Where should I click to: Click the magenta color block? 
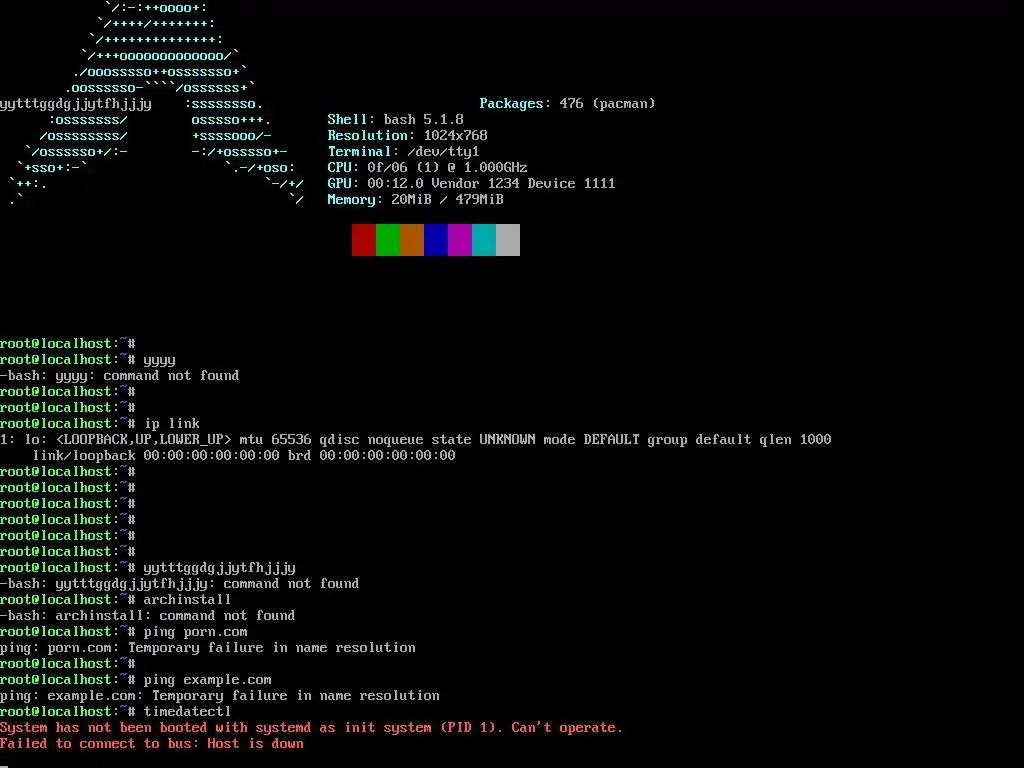click(460, 240)
